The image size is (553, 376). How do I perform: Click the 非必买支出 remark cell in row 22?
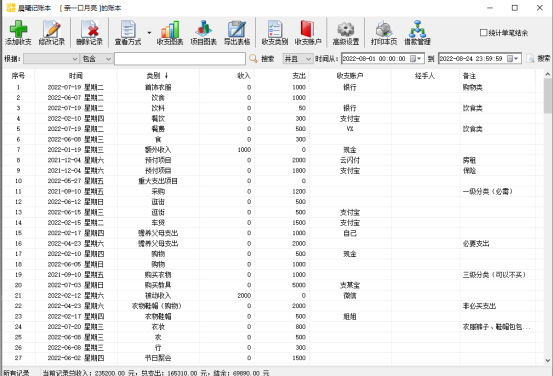479,306
